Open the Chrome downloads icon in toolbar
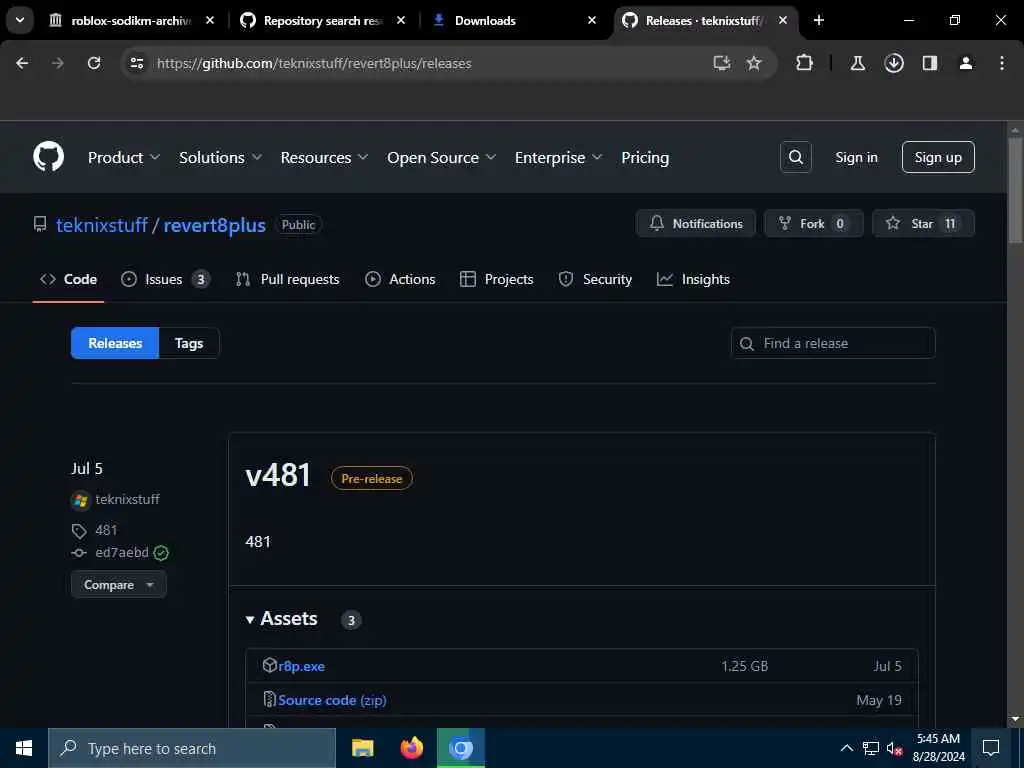Screen dimensions: 1024x768 [893, 63]
